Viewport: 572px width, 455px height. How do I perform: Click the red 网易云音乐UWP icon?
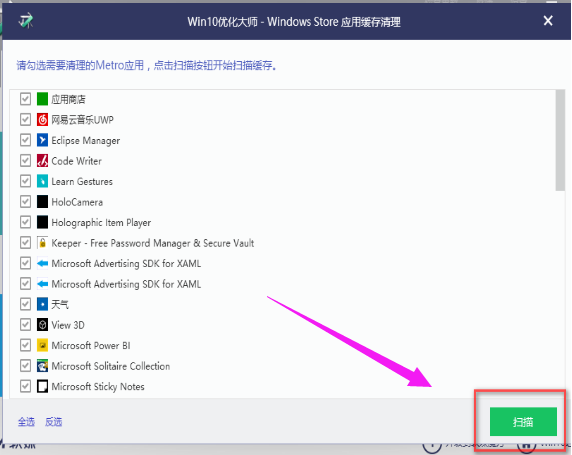pyautogui.click(x=42, y=119)
